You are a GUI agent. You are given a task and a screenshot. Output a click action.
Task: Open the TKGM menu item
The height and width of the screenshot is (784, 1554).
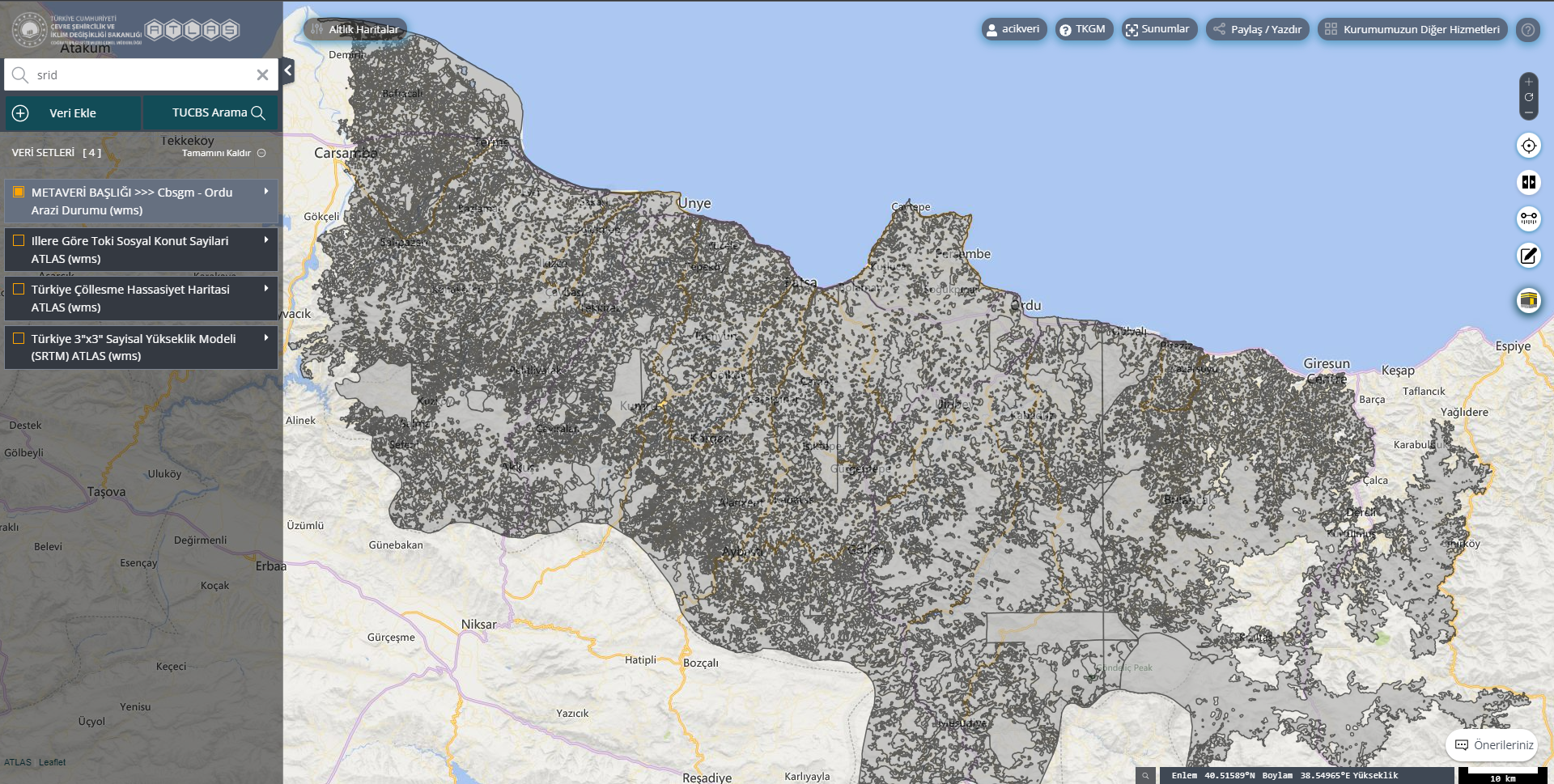pyautogui.click(x=1084, y=29)
